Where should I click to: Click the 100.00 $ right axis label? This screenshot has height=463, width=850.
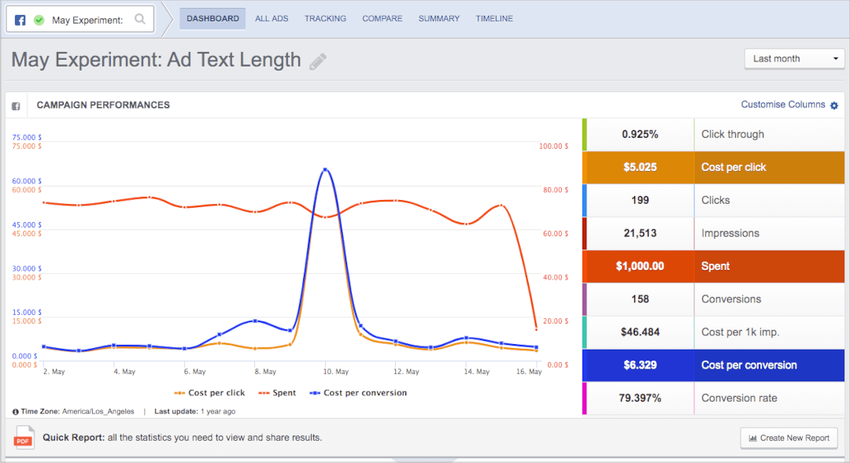pyautogui.click(x=553, y=146)
